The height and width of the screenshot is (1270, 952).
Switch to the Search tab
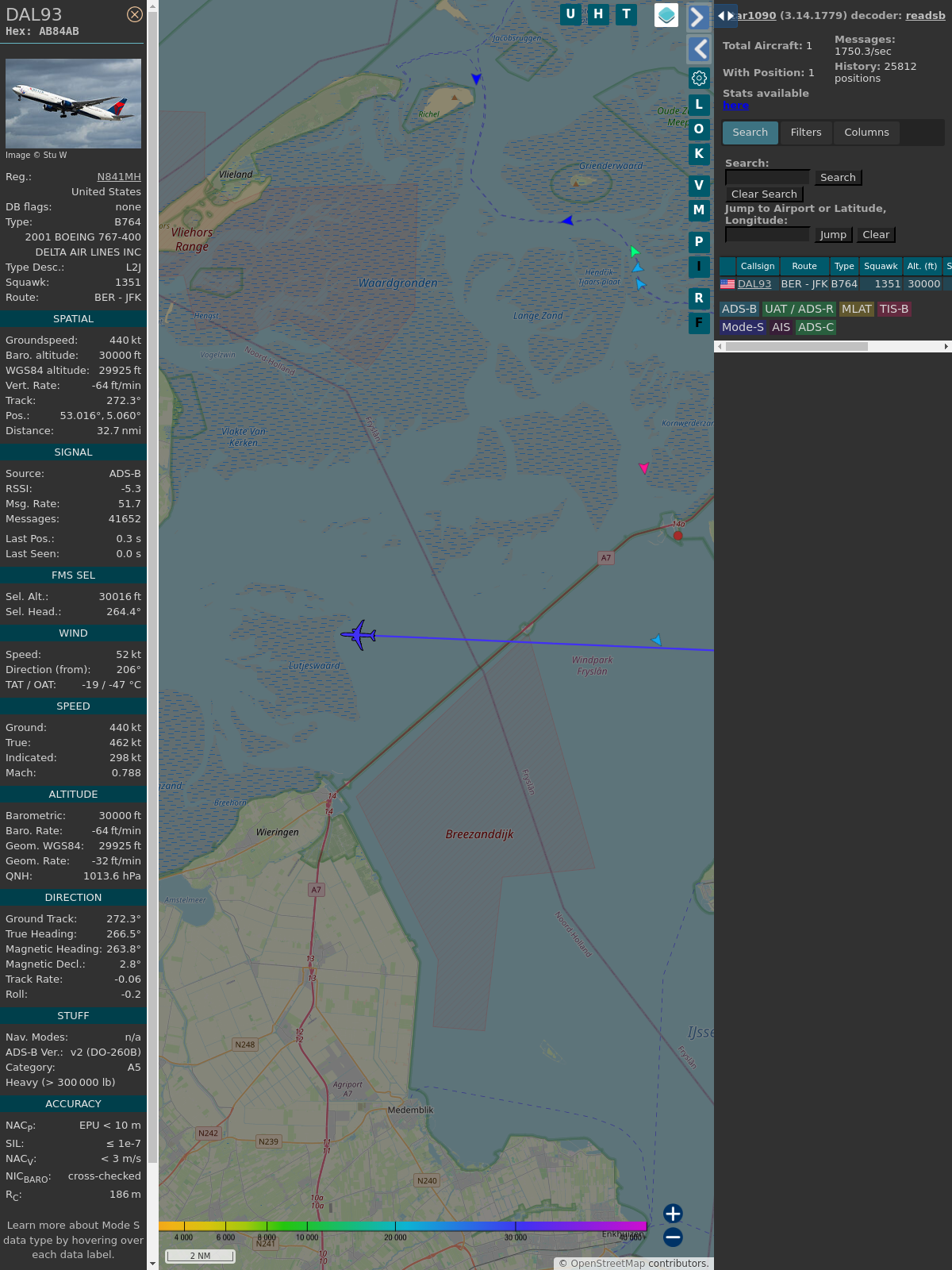click(x=750, y=133)
